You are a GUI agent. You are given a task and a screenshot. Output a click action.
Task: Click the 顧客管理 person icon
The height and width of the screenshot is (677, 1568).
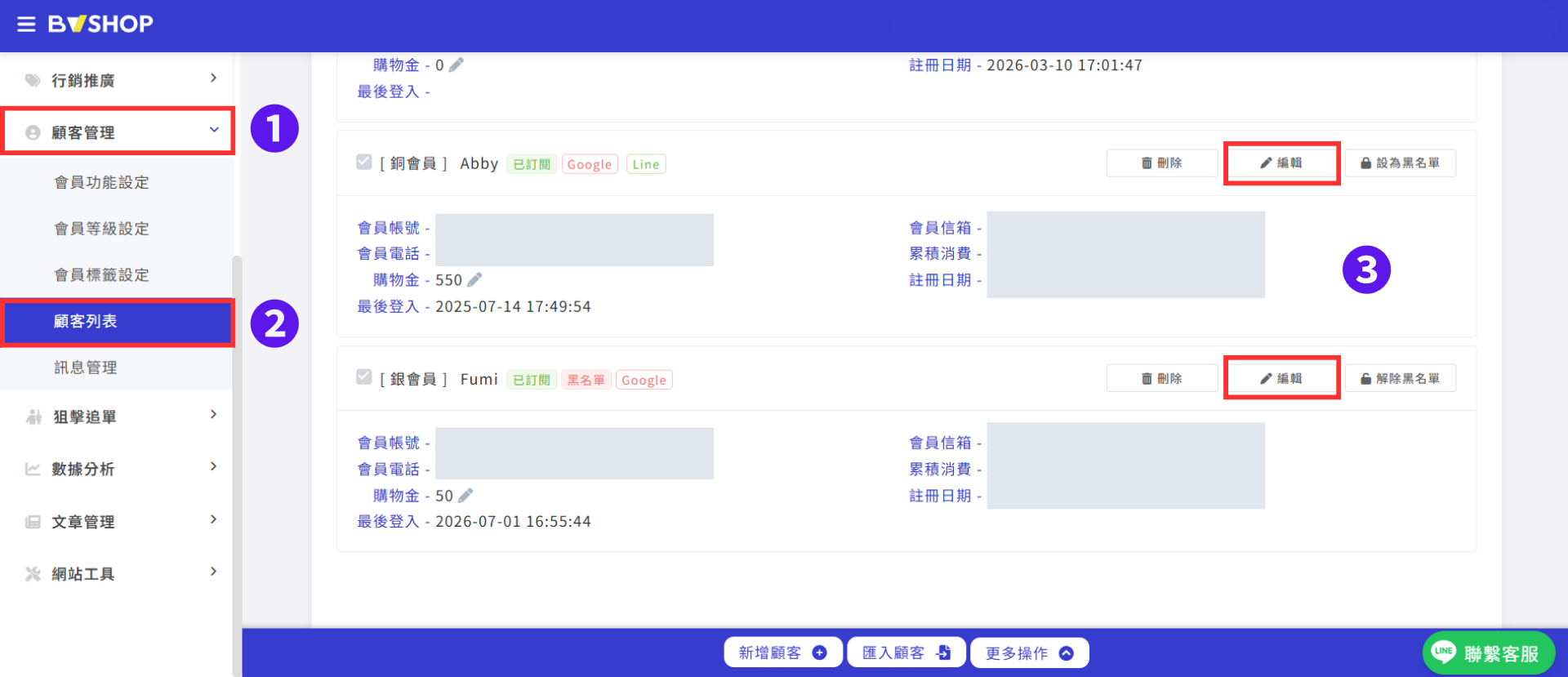pyautogui.click(x=33, y=132)
